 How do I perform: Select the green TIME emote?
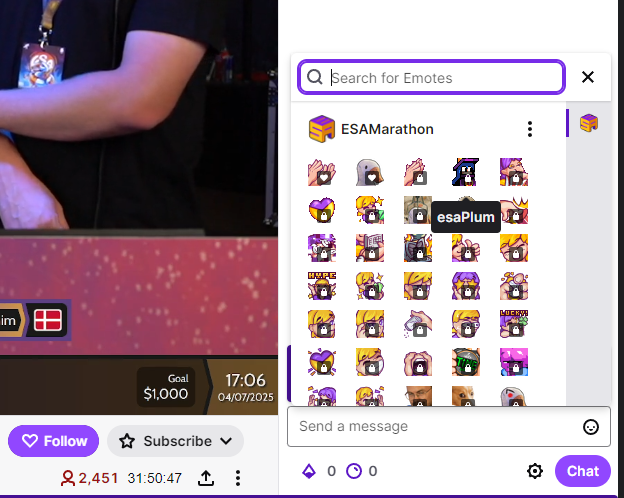pos(466,362)
